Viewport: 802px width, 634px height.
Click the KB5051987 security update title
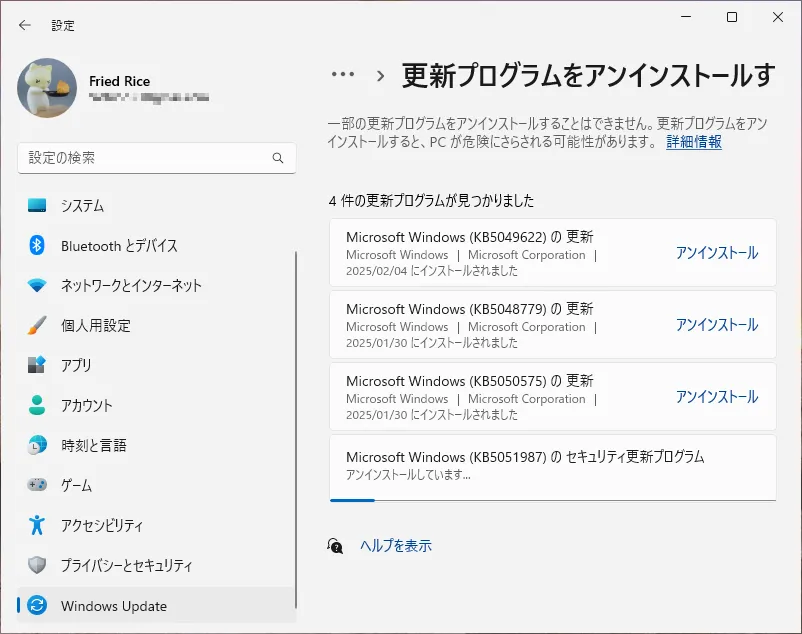pyautogui.click(x=525, y=457)
